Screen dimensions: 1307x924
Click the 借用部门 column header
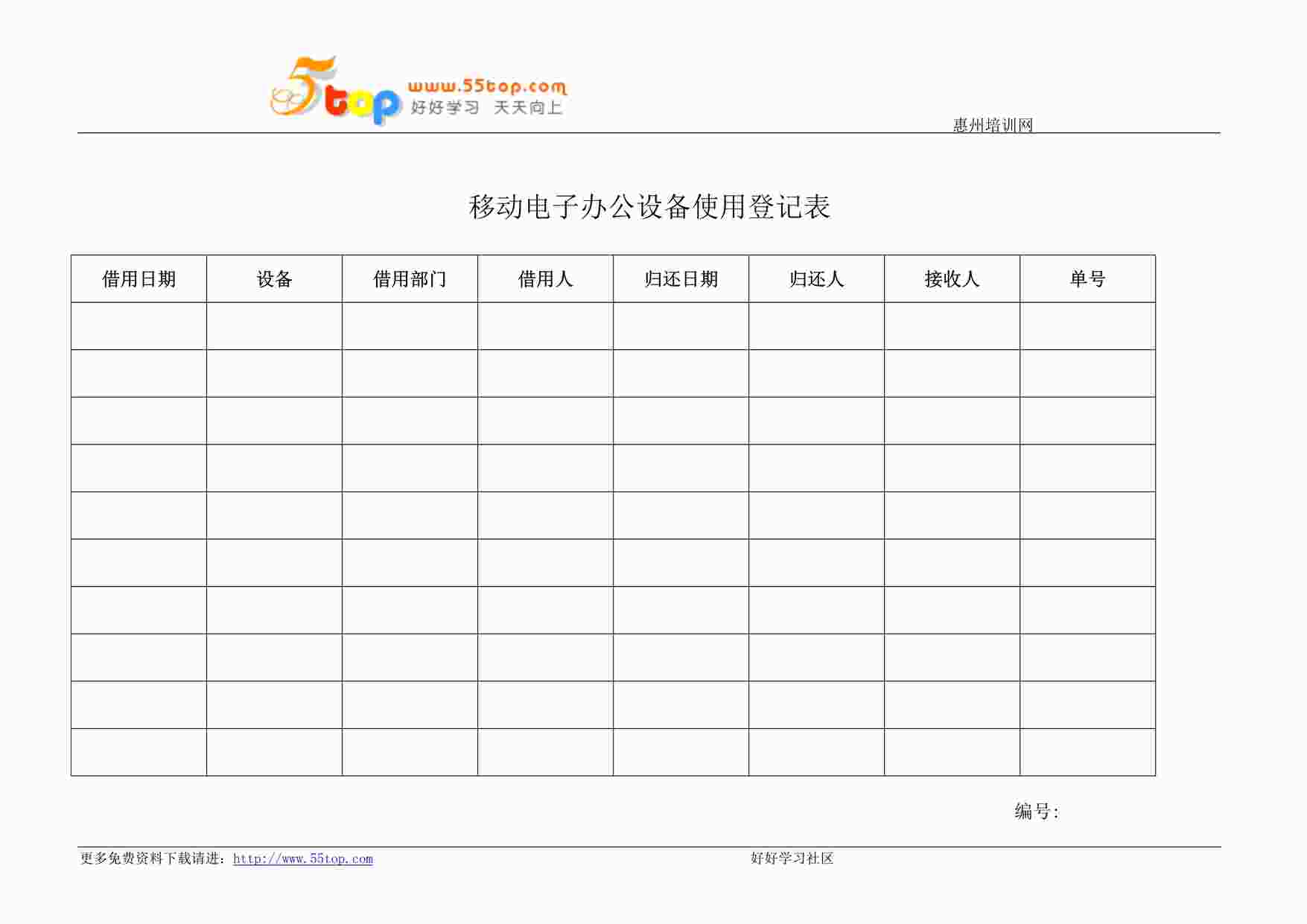(x=410, y=279)
